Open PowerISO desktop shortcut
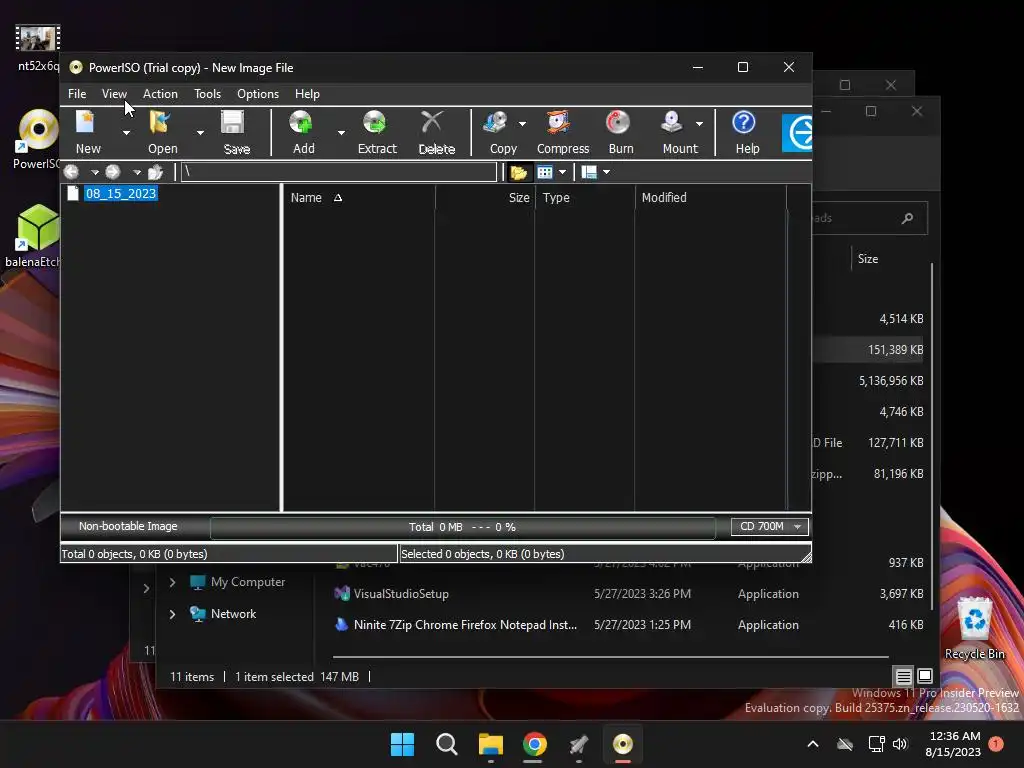The image size is (1024, 768). (x=37, y=139)
